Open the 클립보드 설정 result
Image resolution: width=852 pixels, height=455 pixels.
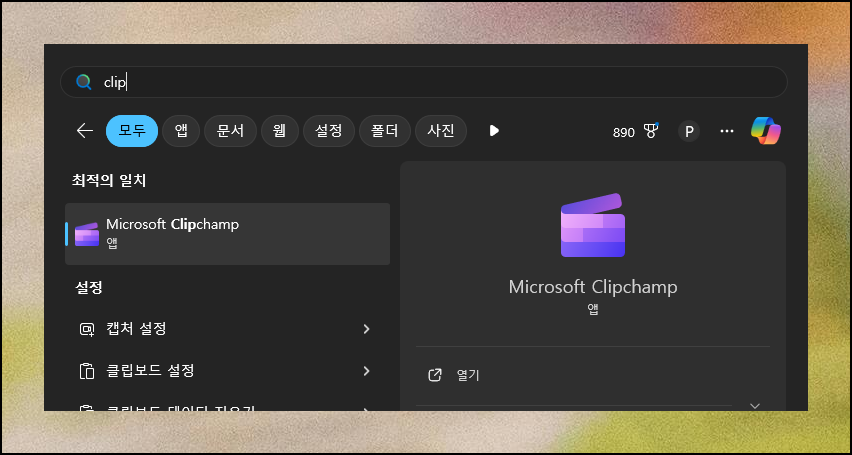tap(227, 371)
